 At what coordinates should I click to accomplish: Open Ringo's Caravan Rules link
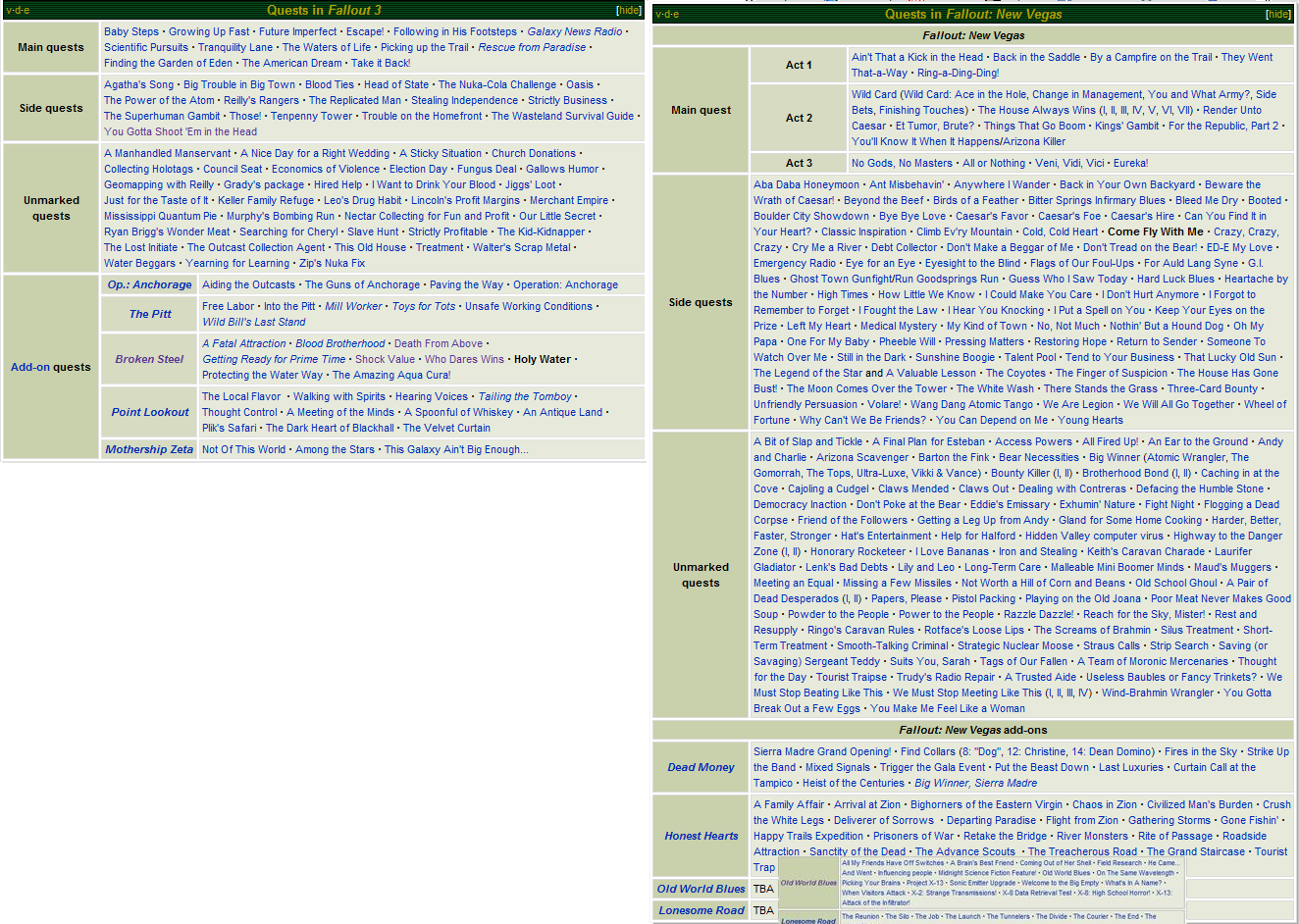click(x=860, y=630)
